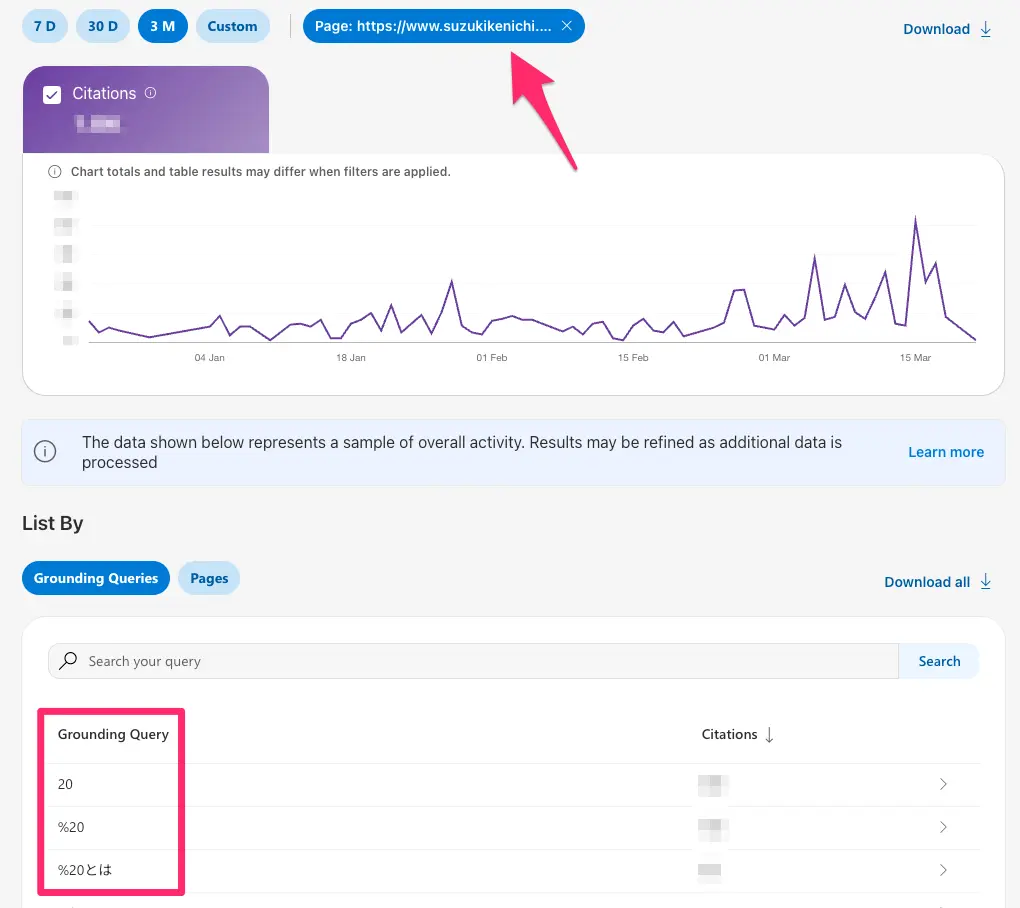Click the info icon in data sample banner
This screenshot has width=1020, height=908.
coord(45,452)
